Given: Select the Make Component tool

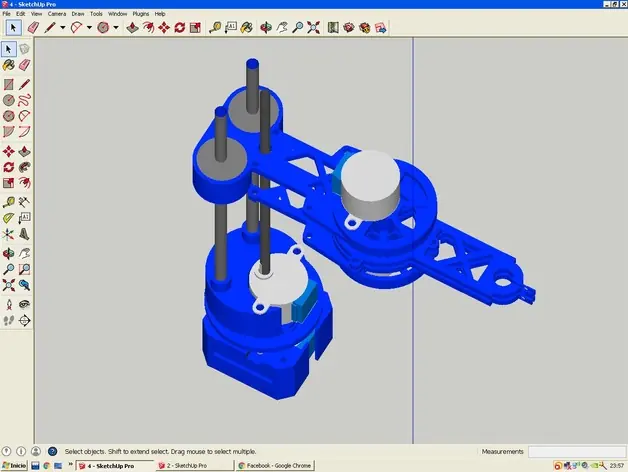Looking at the screenshot, I should (x=24, y=49).
